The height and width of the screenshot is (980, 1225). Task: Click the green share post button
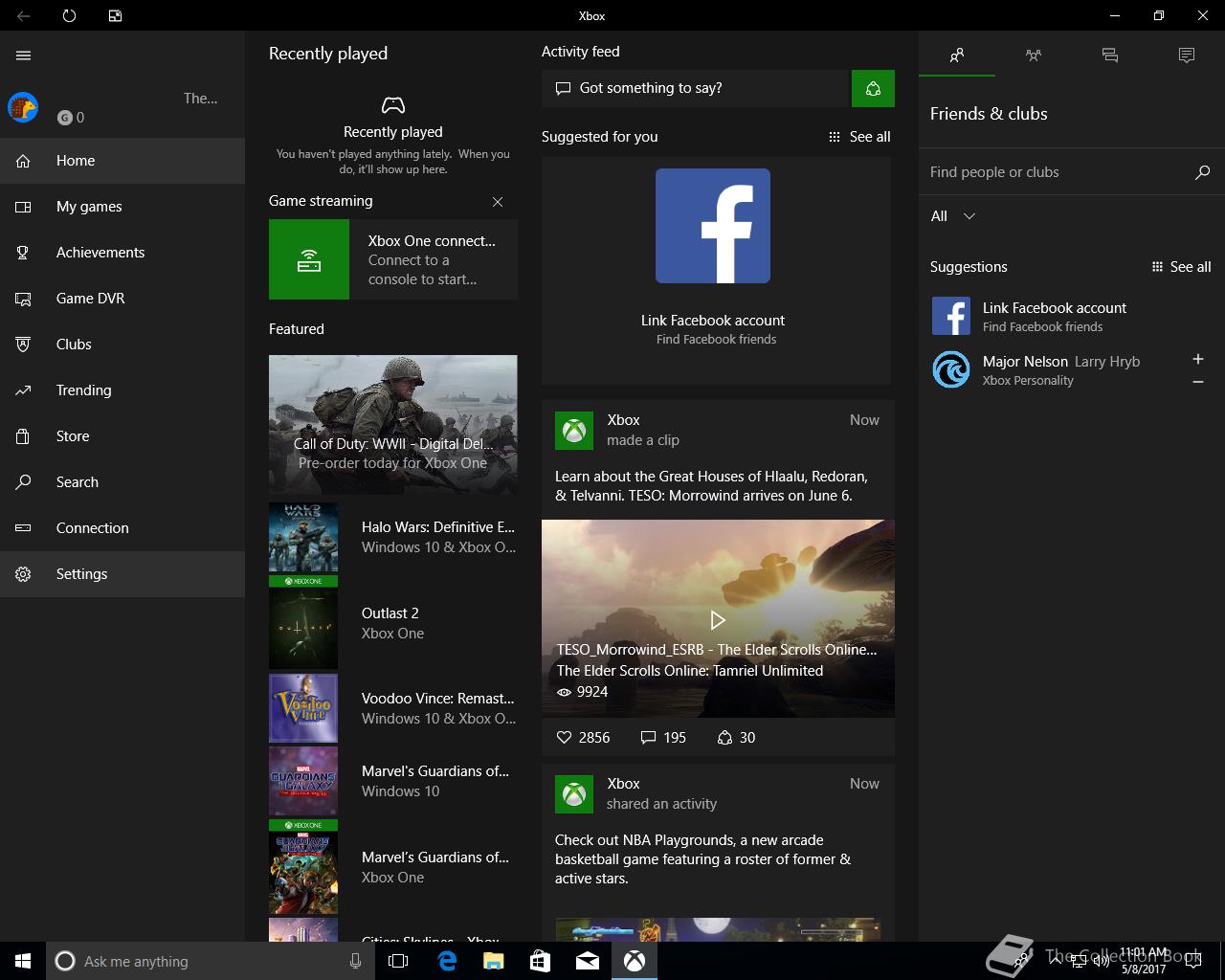873,88
